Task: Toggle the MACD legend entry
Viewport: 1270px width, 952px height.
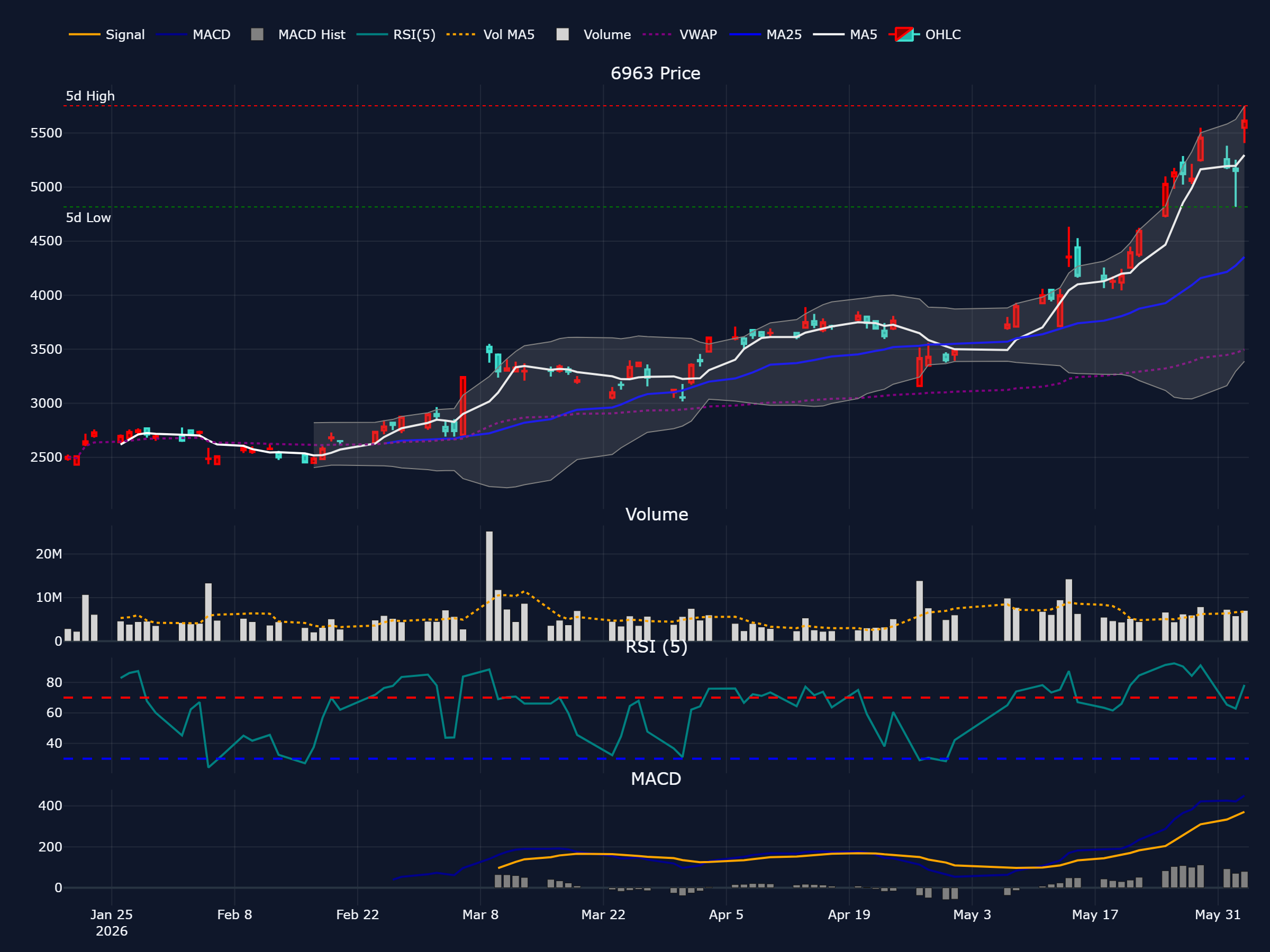Action: (x=194, y=34)
